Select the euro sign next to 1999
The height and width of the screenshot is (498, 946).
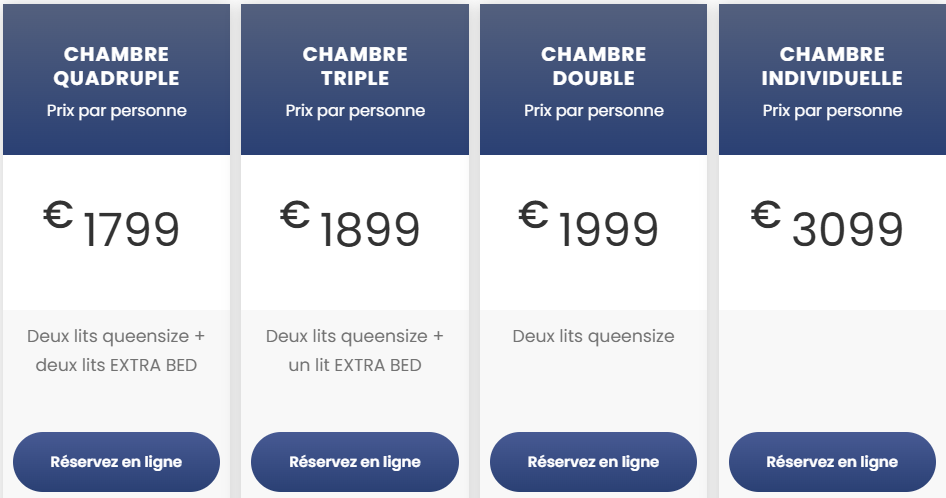pyautogui.click(x=535, y=215)
